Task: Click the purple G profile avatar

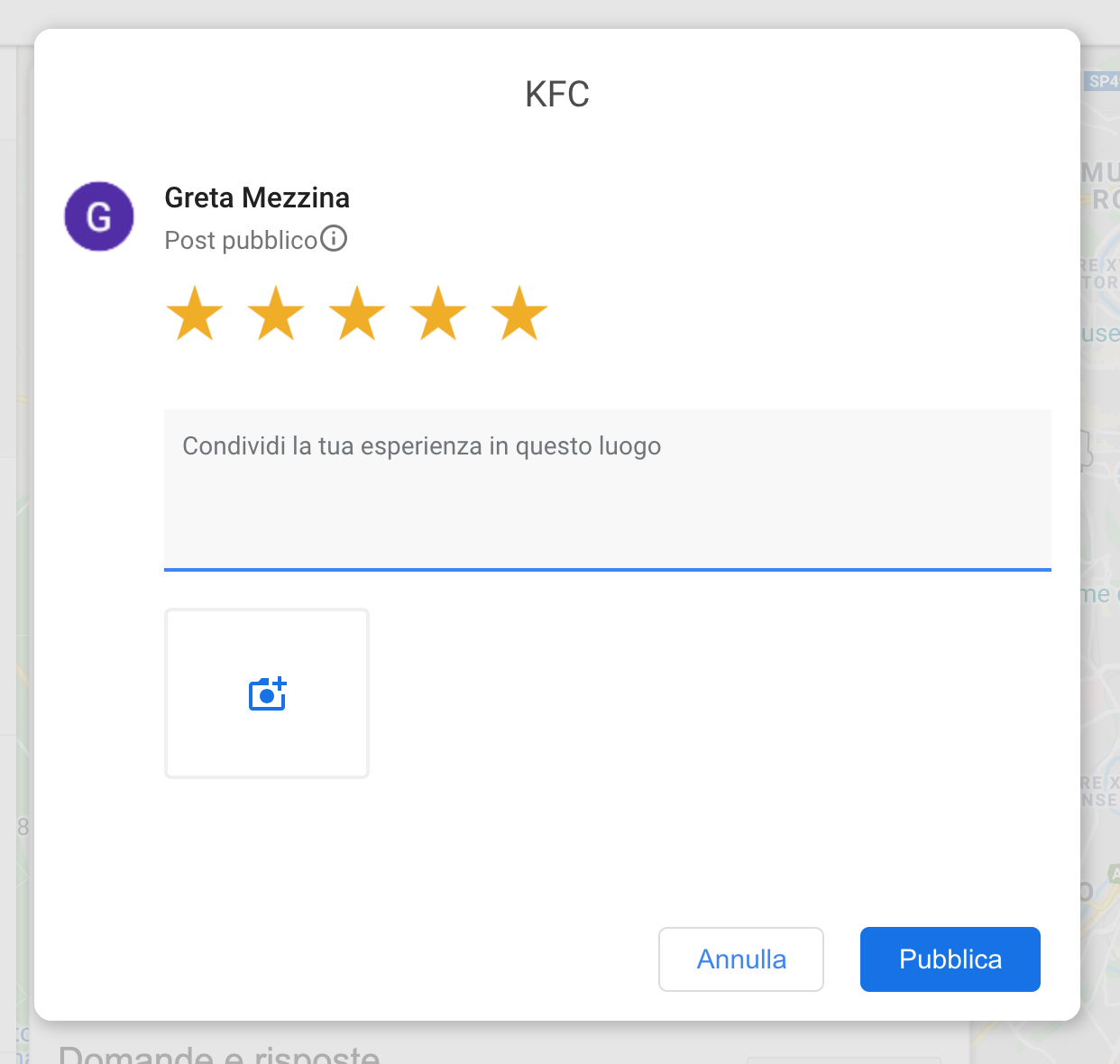Action: pyautogui.click(x=99, y=216)
